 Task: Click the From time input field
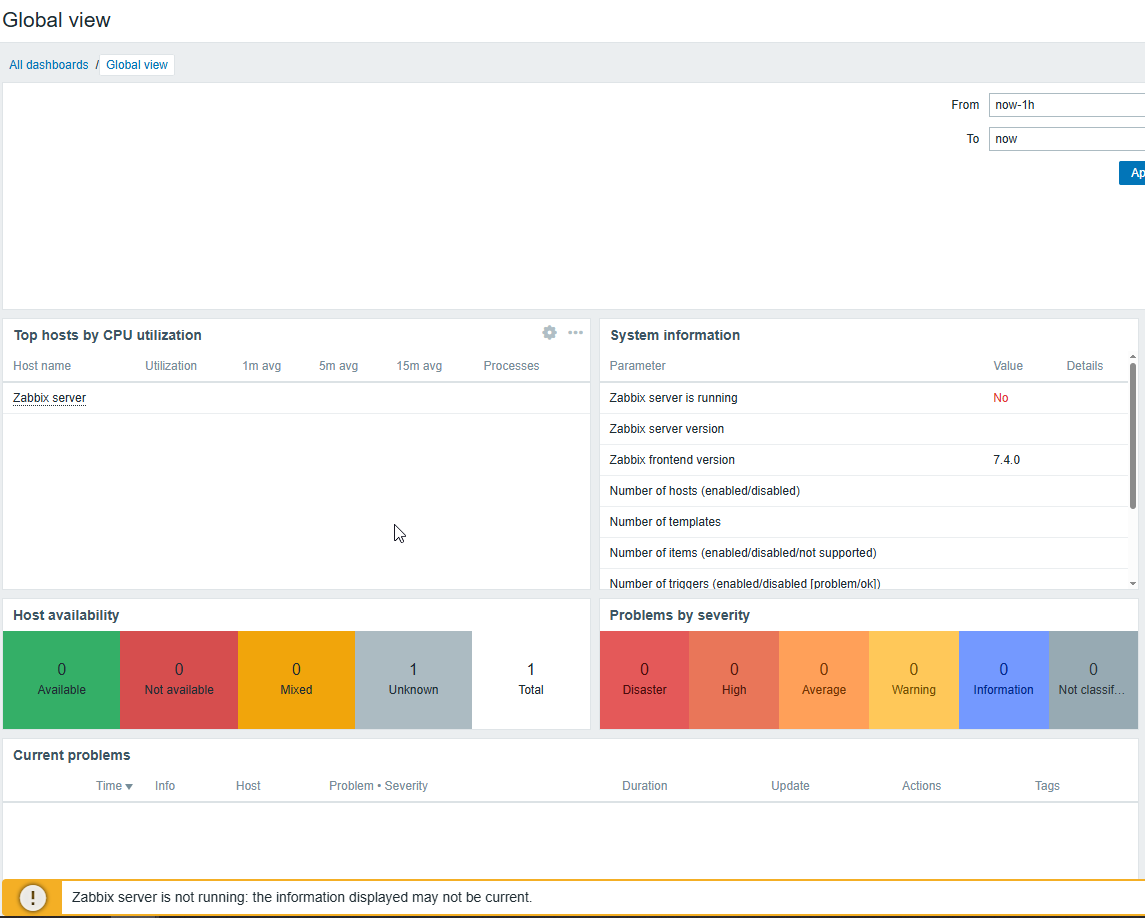1066,105
